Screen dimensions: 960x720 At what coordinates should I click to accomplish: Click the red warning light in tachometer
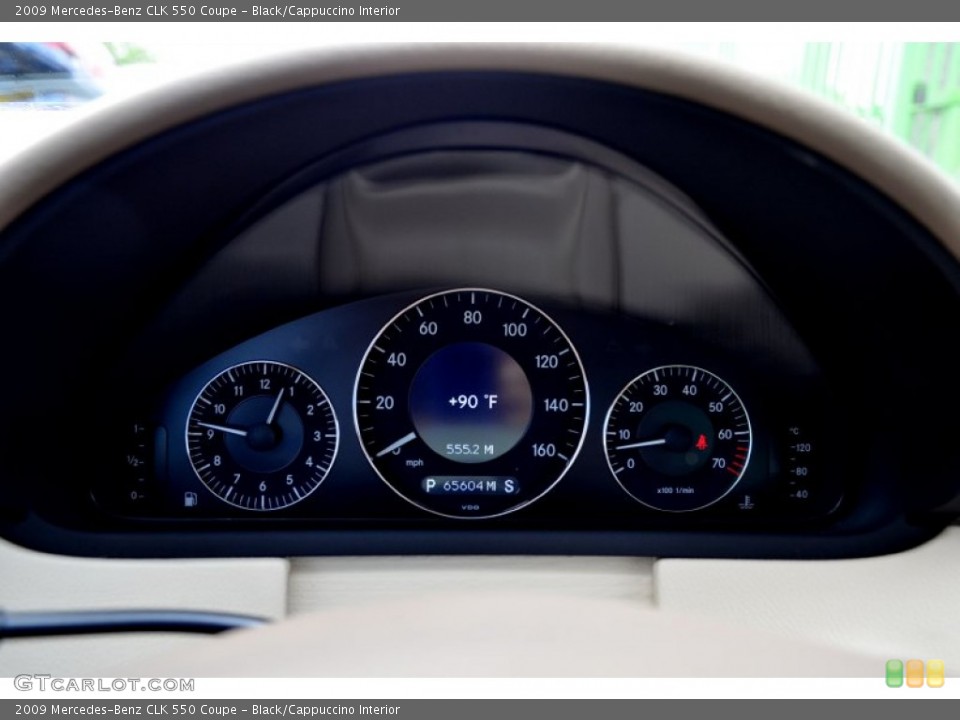pos(702,442)
